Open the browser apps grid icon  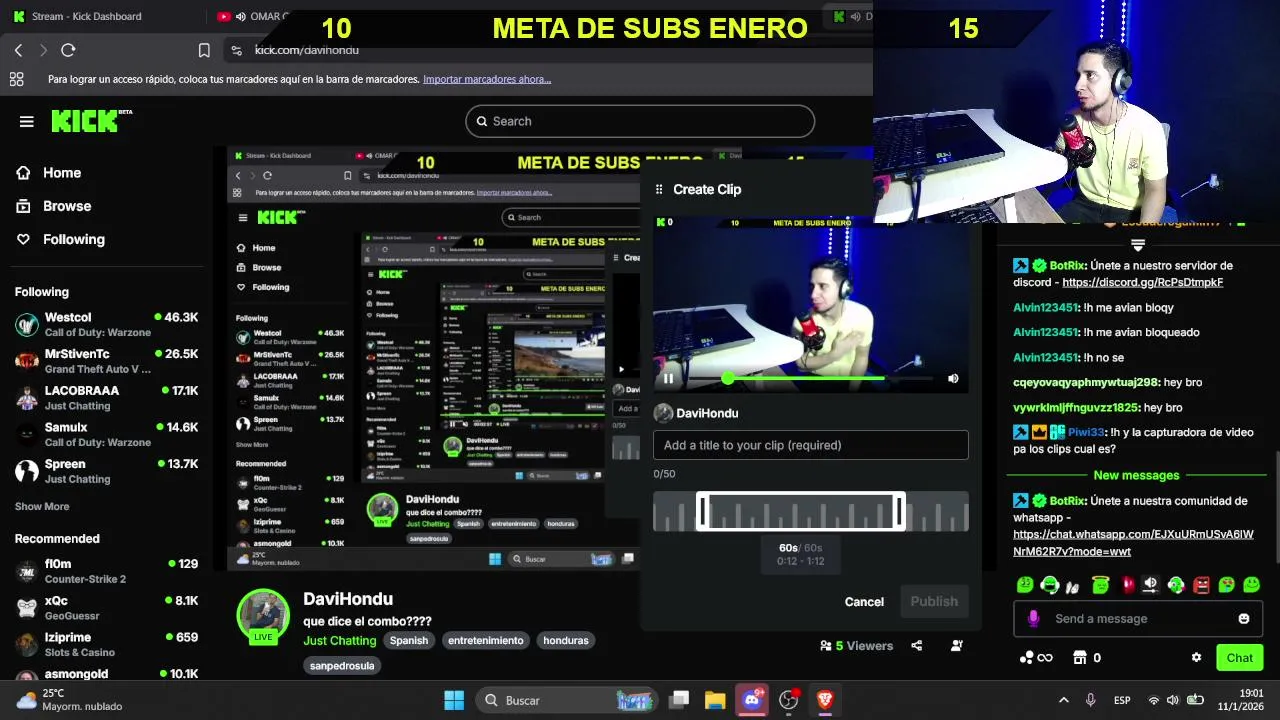16,79
